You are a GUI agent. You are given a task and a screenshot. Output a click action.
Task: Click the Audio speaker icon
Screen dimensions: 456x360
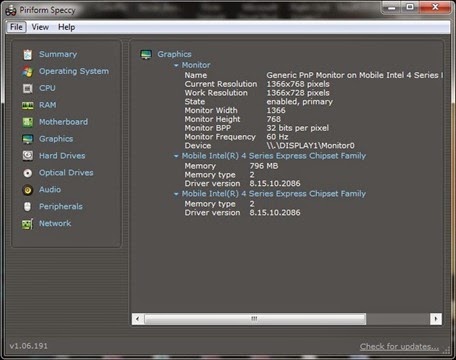point(28,190)
